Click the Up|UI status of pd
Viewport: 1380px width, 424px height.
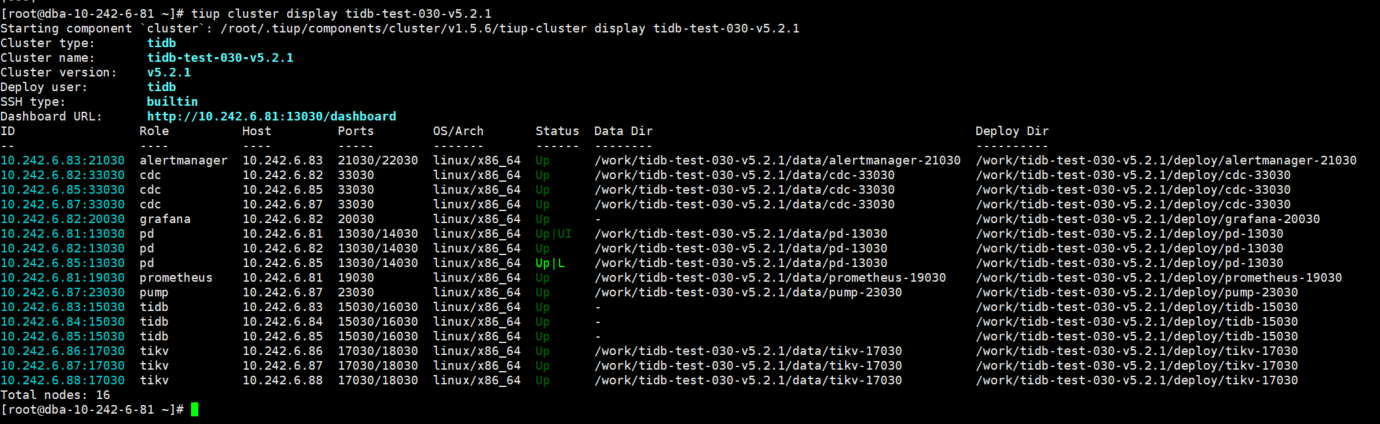[x=554, y=234]
